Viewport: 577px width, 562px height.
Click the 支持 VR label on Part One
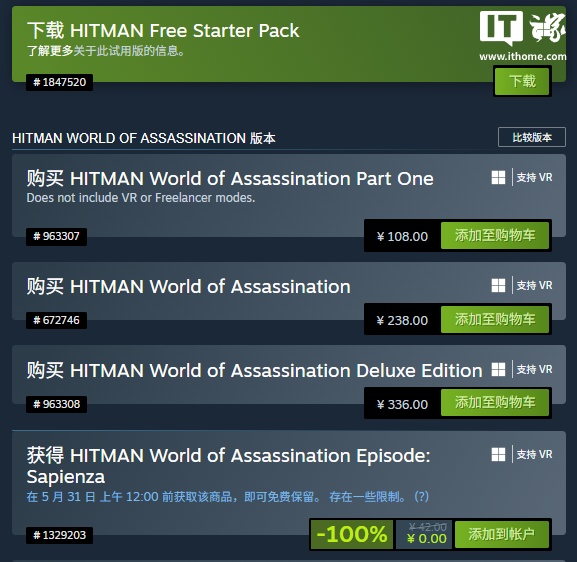point(534,177)
